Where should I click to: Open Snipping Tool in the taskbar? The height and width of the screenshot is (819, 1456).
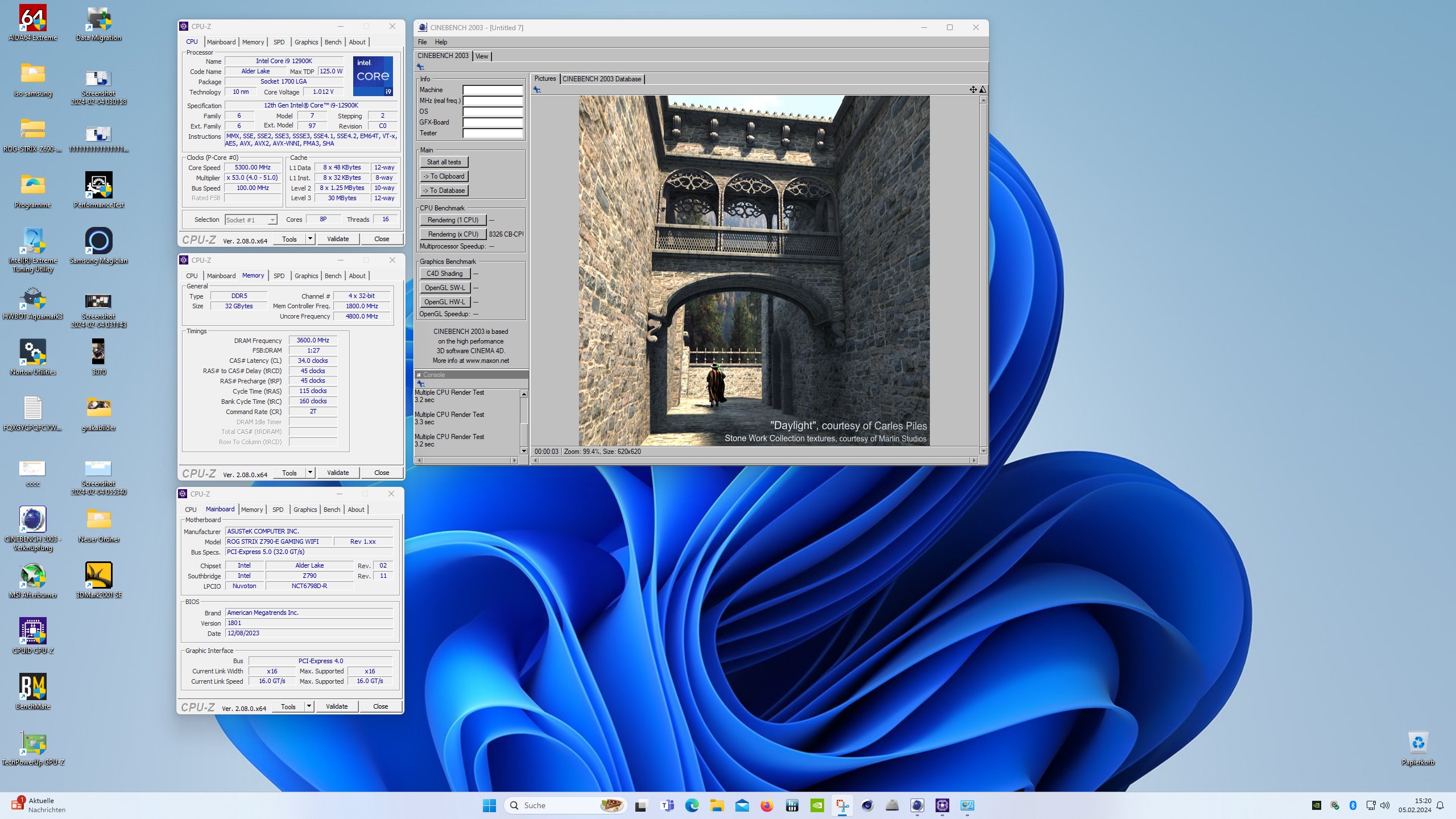tap(842, 805)
